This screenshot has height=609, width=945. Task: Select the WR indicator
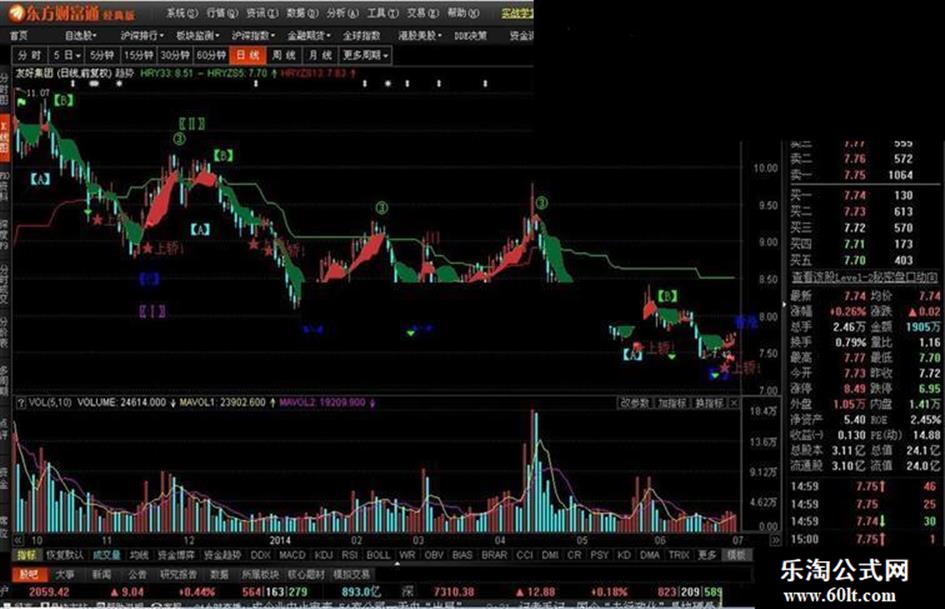[x=407, y=555]
